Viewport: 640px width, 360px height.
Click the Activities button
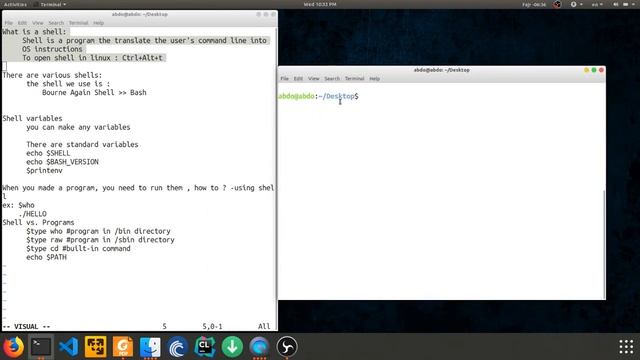(15, 4)
